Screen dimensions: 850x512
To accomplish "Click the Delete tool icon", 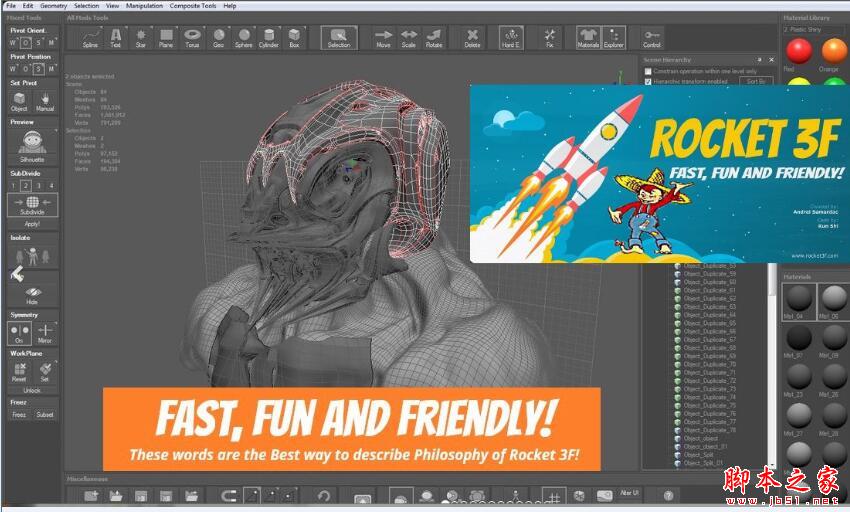I will coord(472,38).
